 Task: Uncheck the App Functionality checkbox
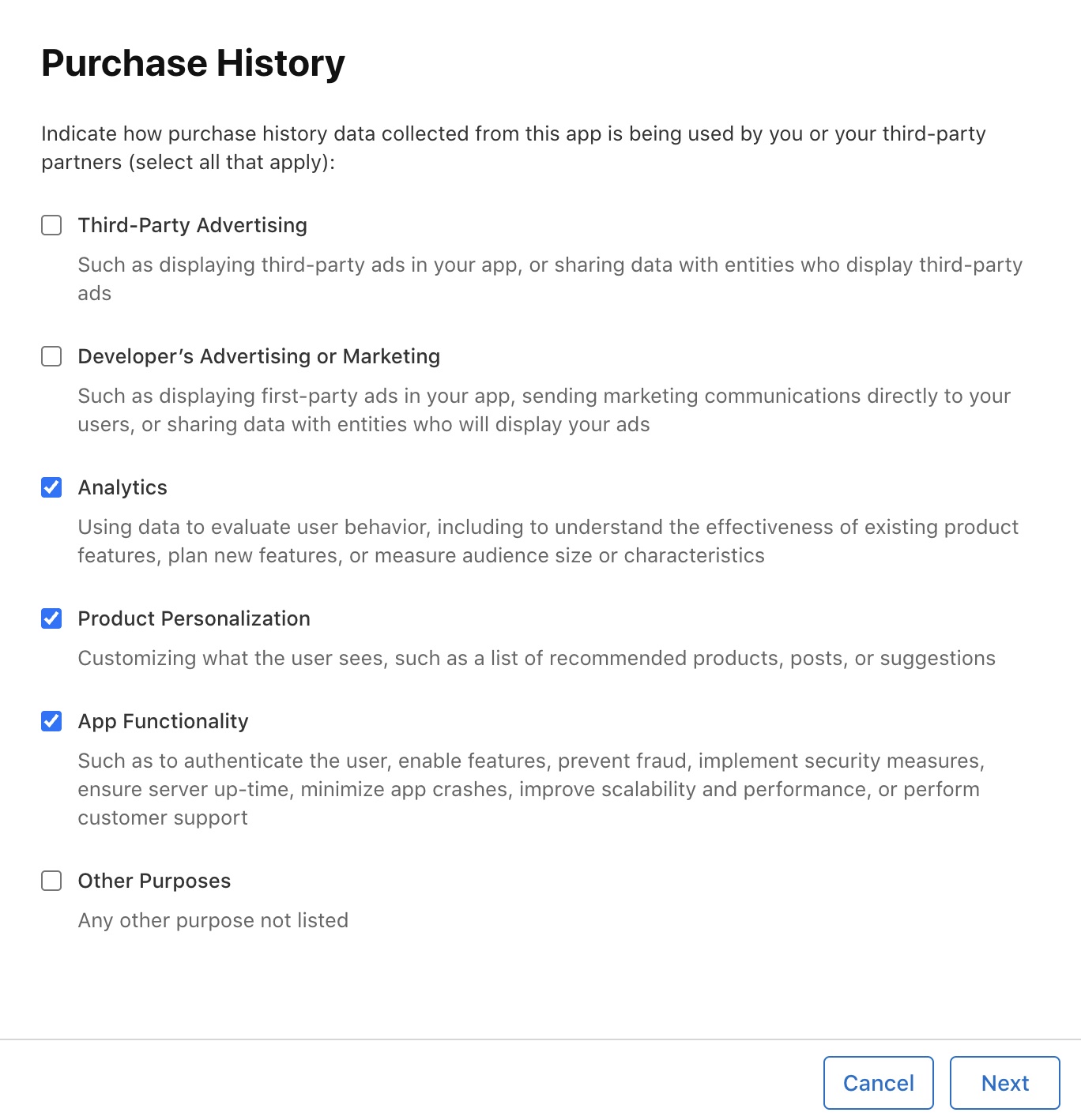pos(51,721)
